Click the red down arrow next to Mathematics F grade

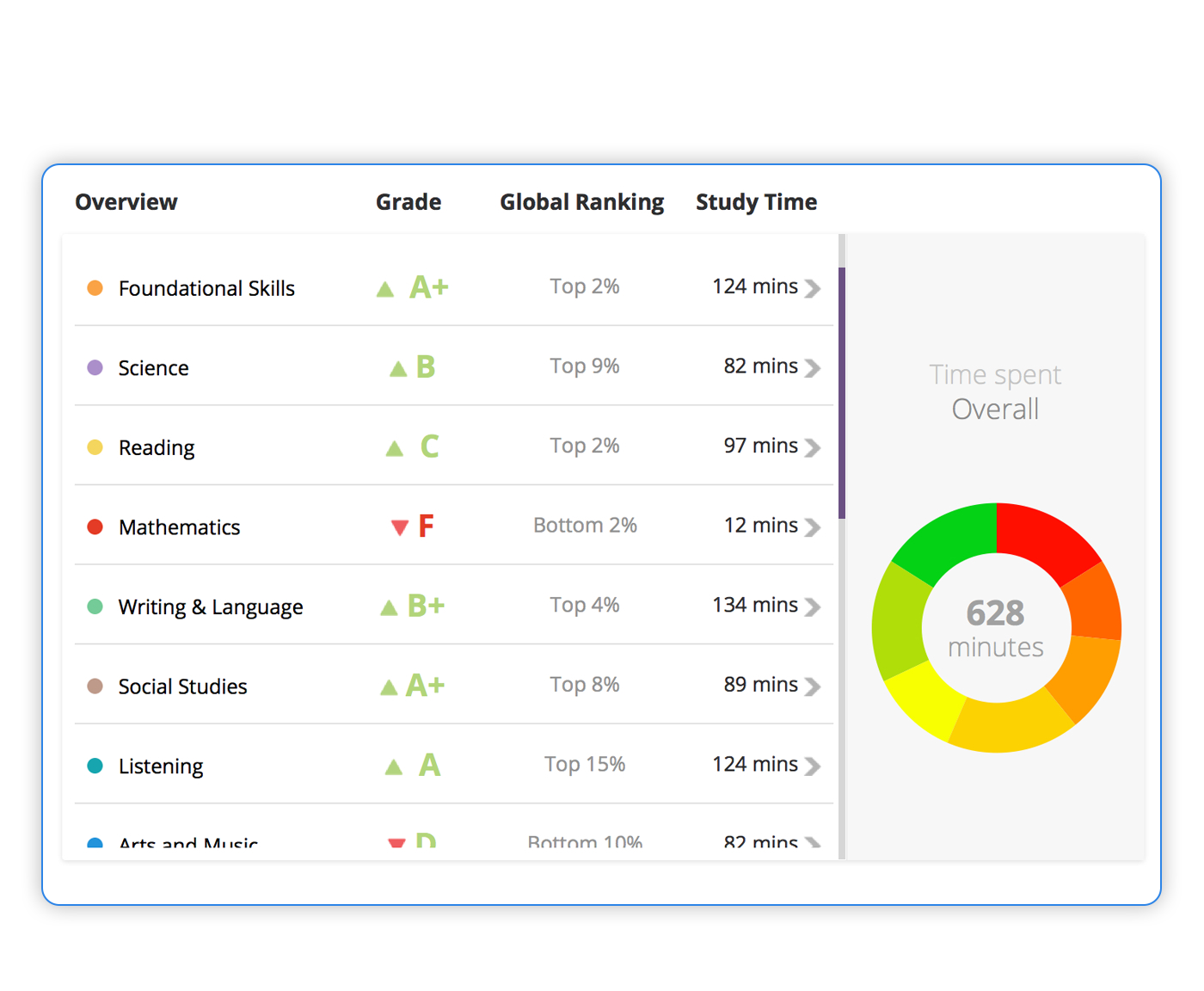point(399,527)
